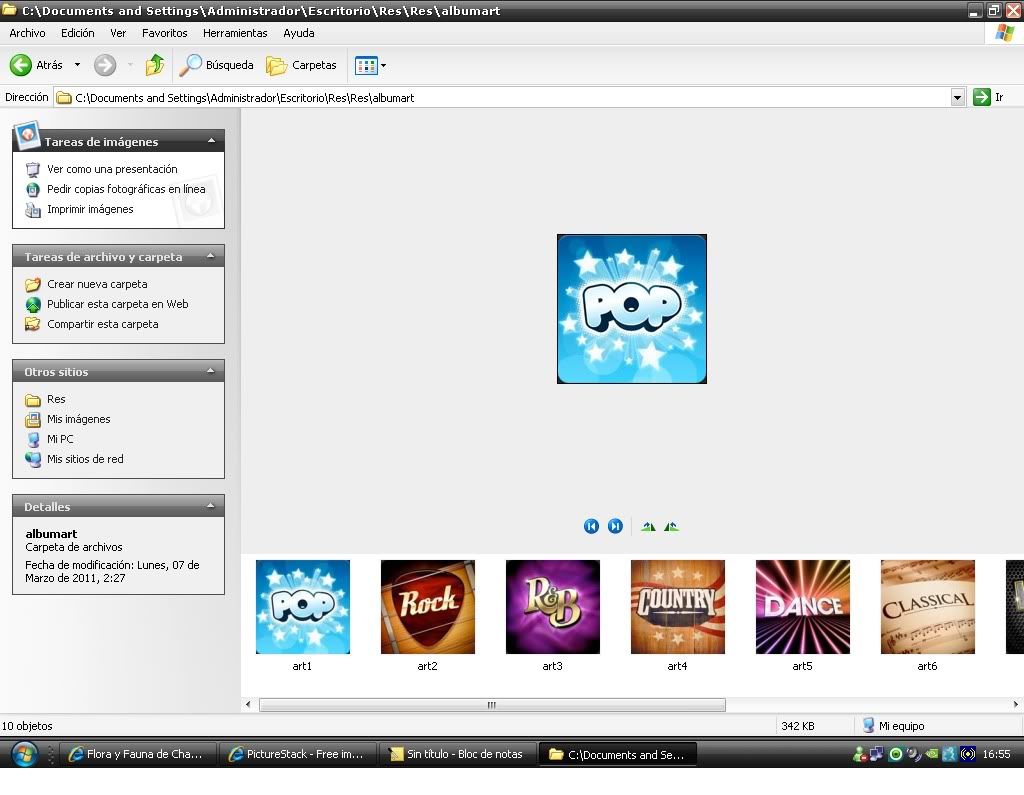This screenshot has height=795, width=1024.
Task: Collapse the Otros sitios panel
Action: 211,371
